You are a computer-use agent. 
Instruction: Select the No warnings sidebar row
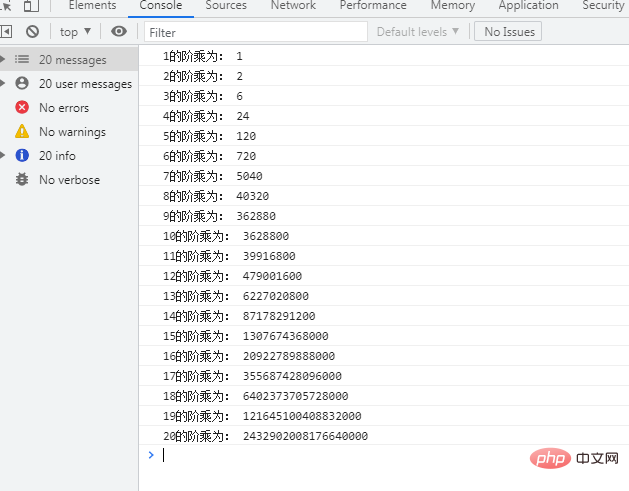coord(69,132)
